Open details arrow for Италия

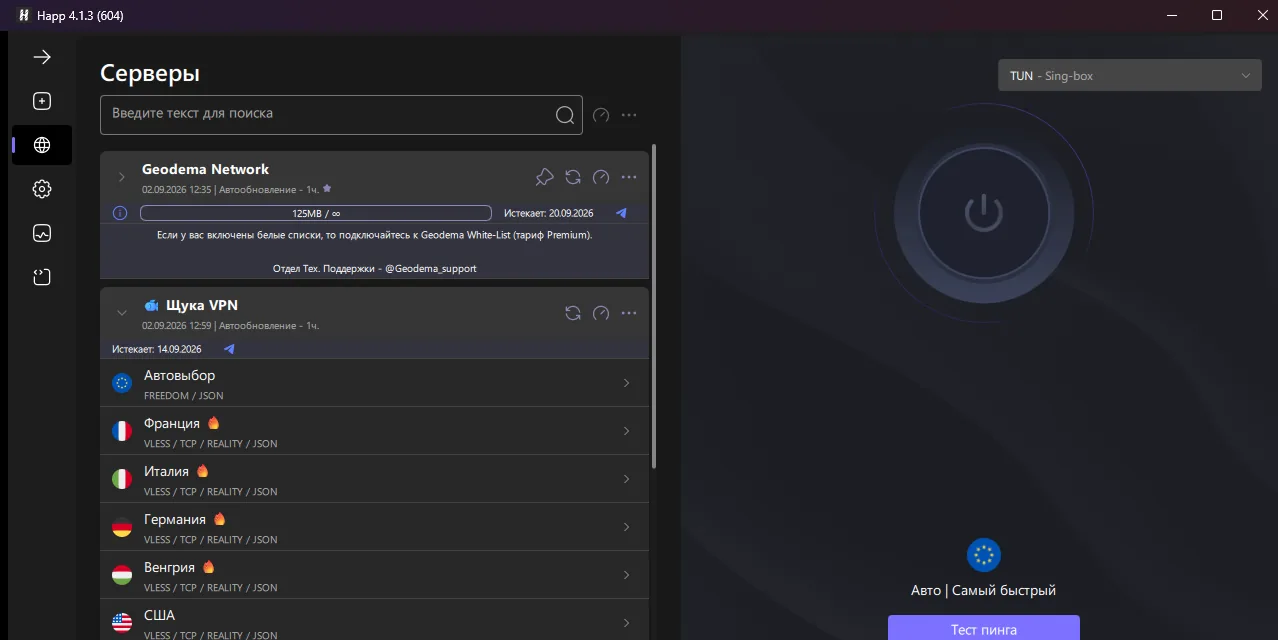[x=627, y=479]
